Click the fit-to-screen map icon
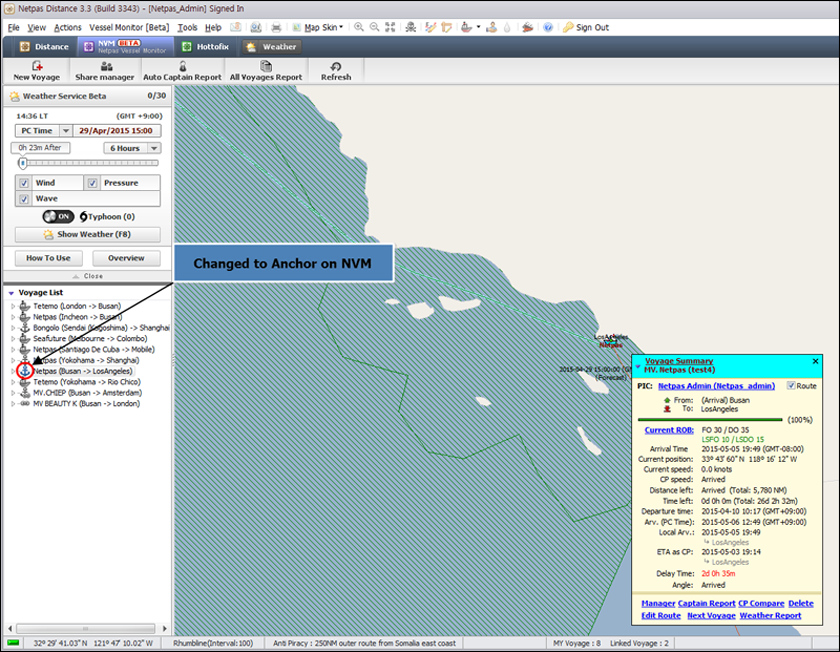Image resolution: width=840 pixels, height=652 pixels. point(391,27)
